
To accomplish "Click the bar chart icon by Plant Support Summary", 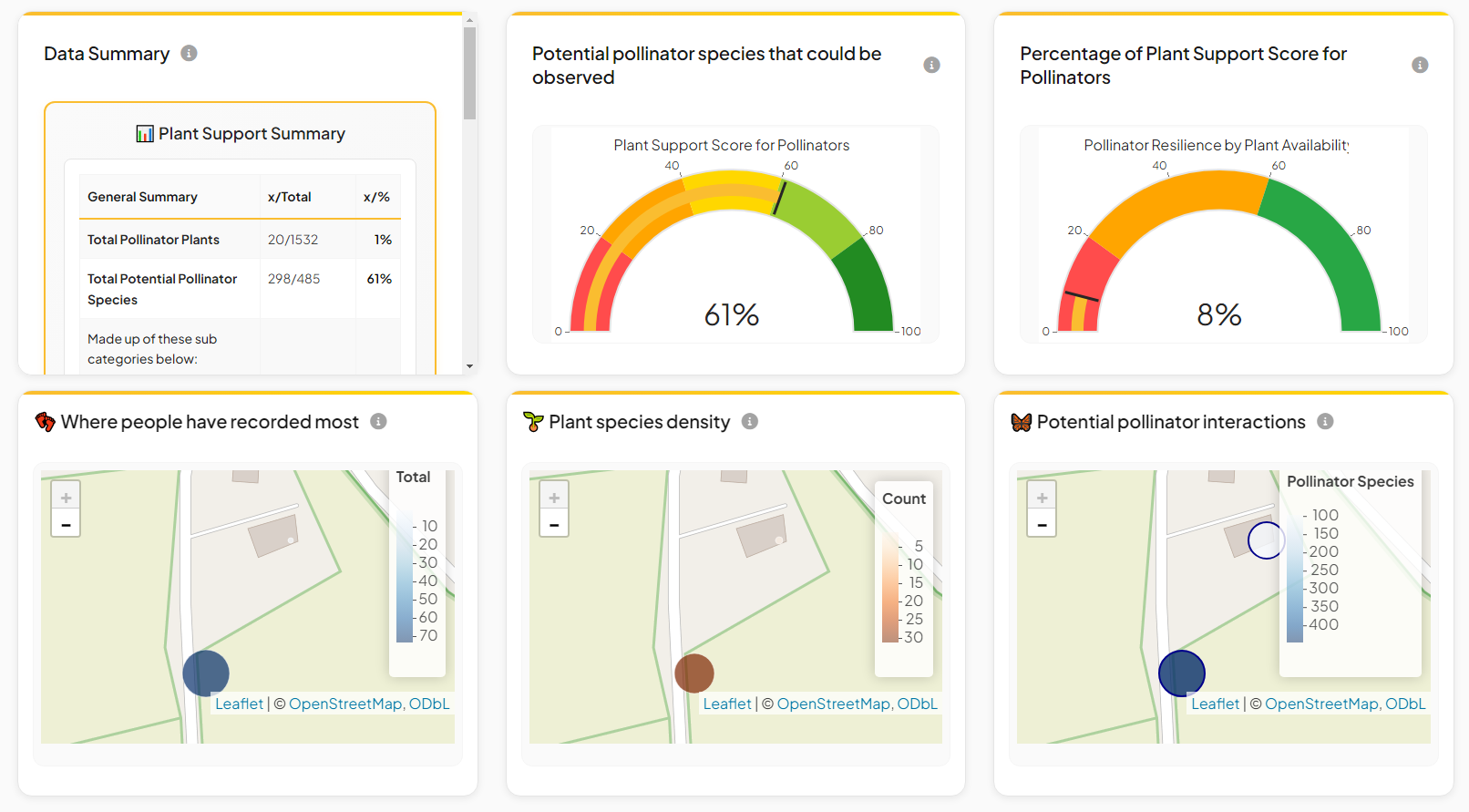I will pos(145,134).
